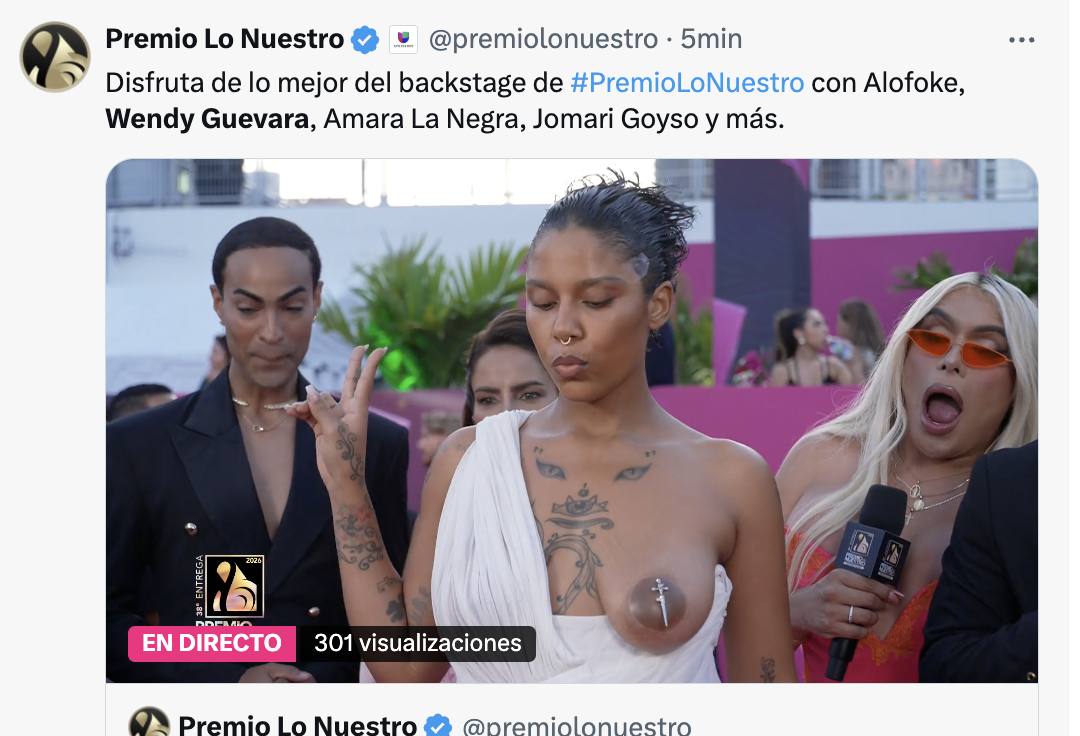Screen dimensions: 1080x736
Task: Click the Univision affiliate badge icon
Action: (404, 39)
